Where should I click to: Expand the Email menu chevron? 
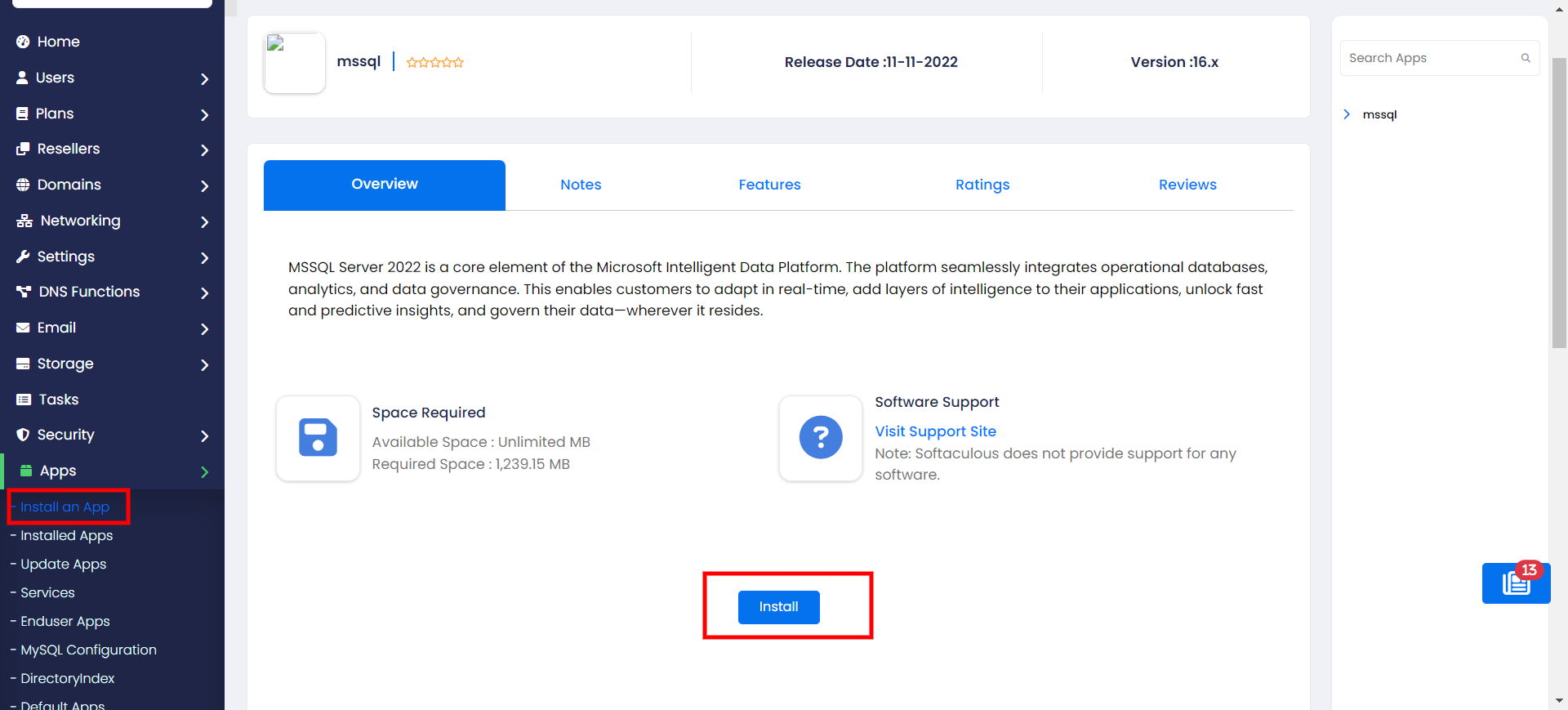tap(204, 329)
